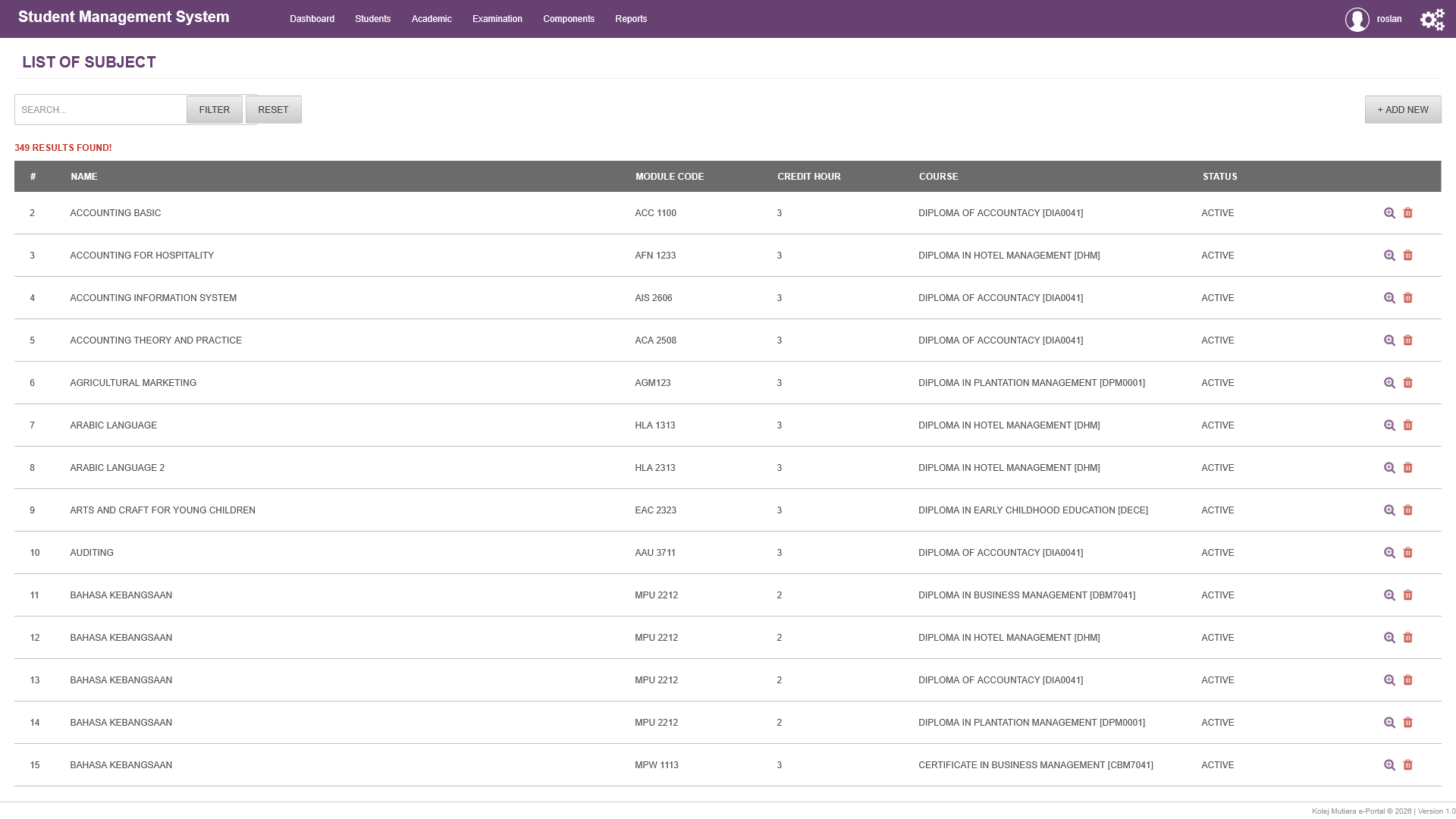Click module code AIS 2606
Viewport: 1456px width, 819px height.
click(654, 298)
